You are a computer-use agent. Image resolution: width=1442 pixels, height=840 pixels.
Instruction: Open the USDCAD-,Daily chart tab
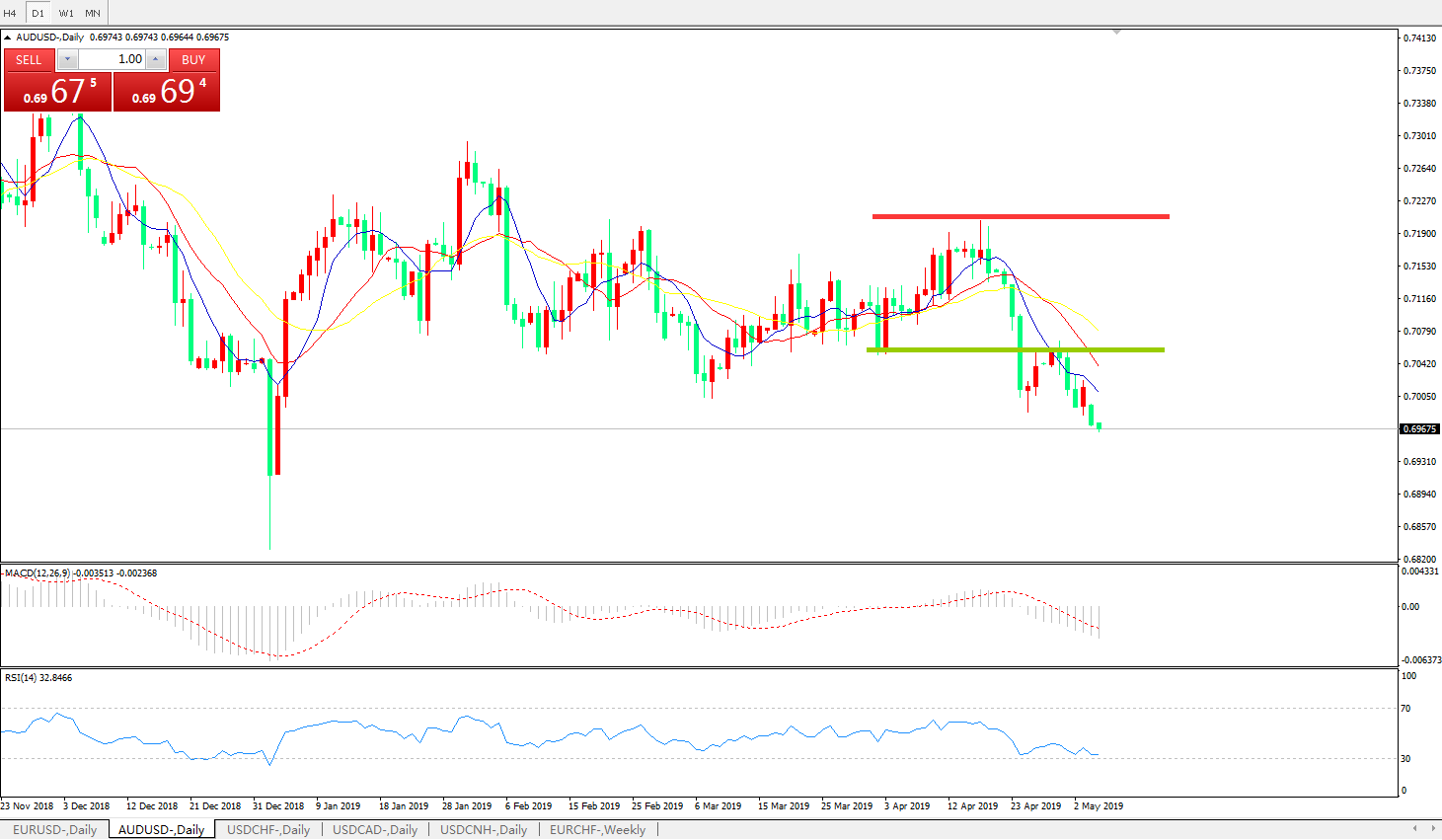[x=375, y=829]
